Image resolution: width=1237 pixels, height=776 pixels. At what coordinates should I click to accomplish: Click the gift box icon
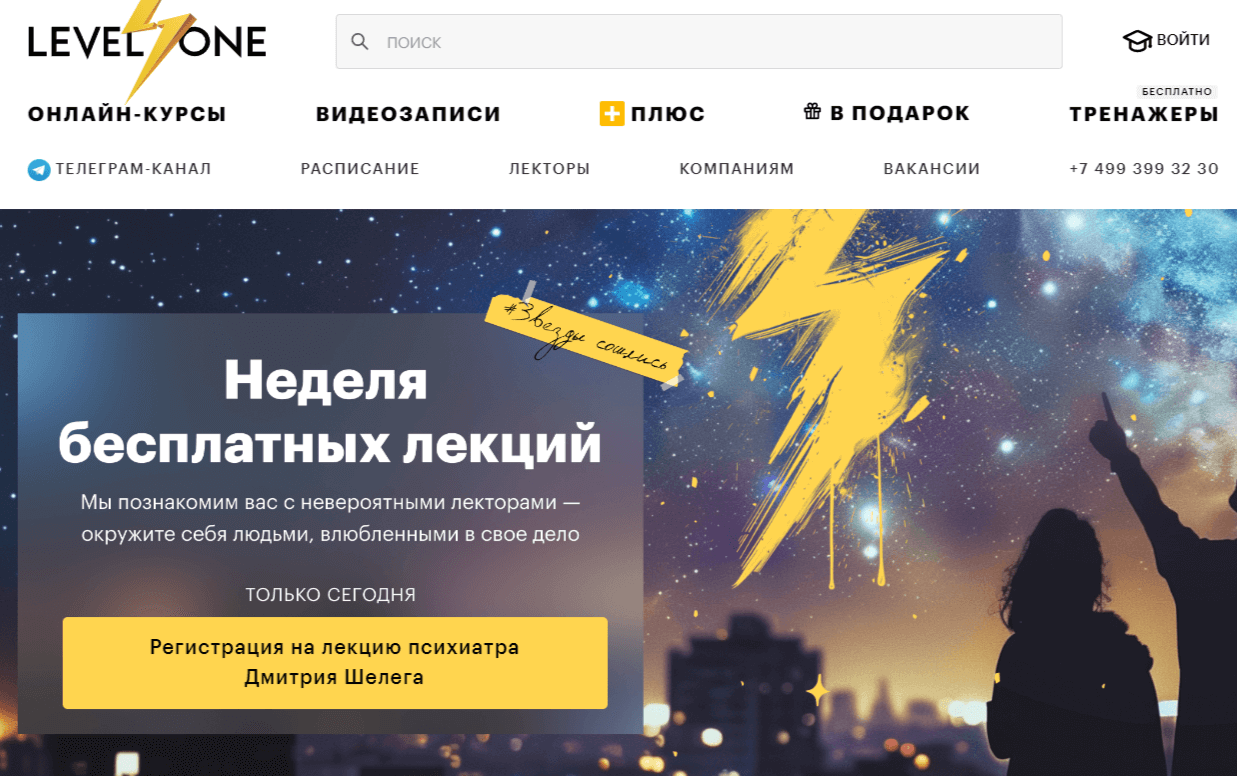(813, 111)
